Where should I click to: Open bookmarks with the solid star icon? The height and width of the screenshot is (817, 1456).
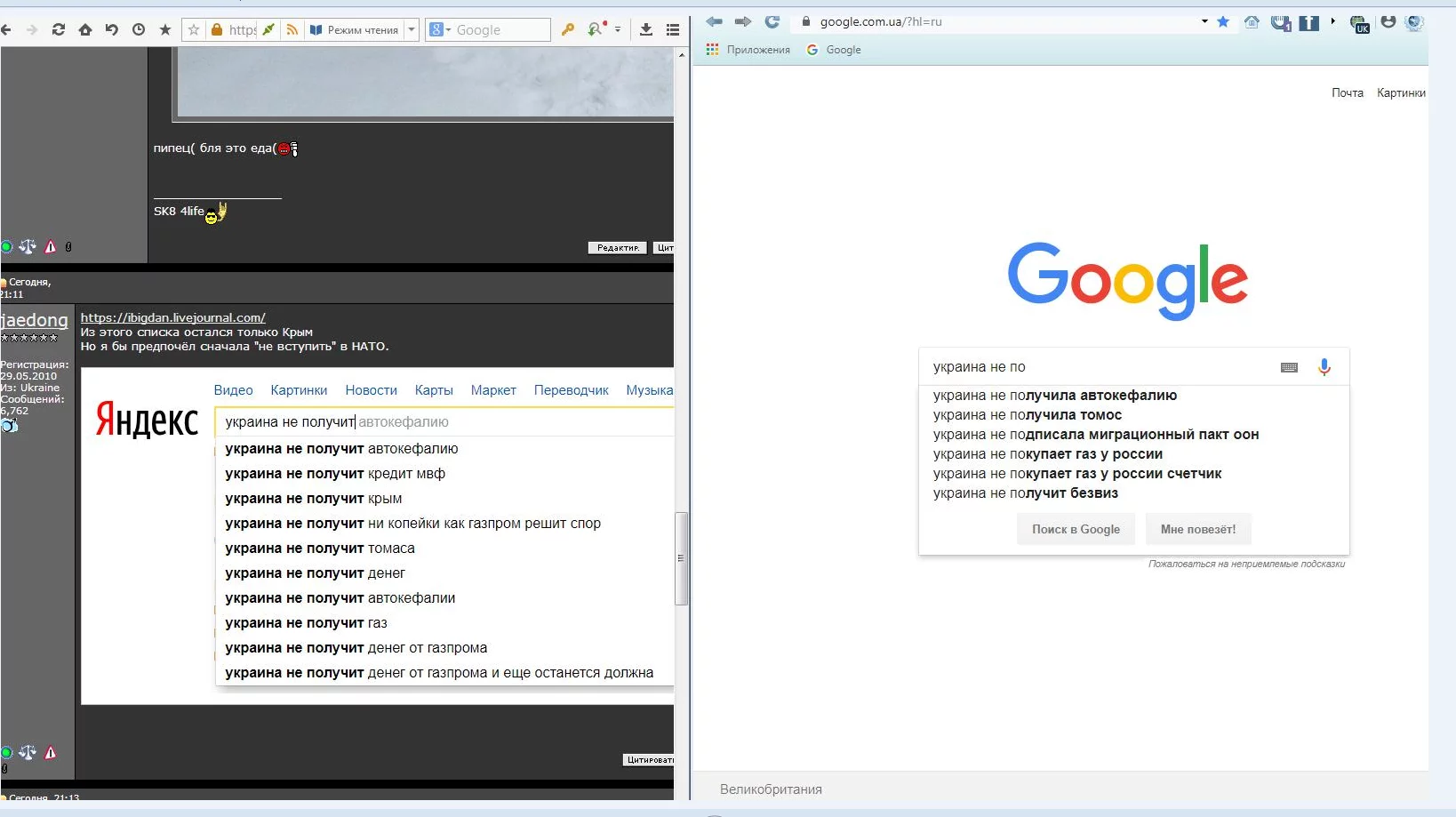(165, 30)
